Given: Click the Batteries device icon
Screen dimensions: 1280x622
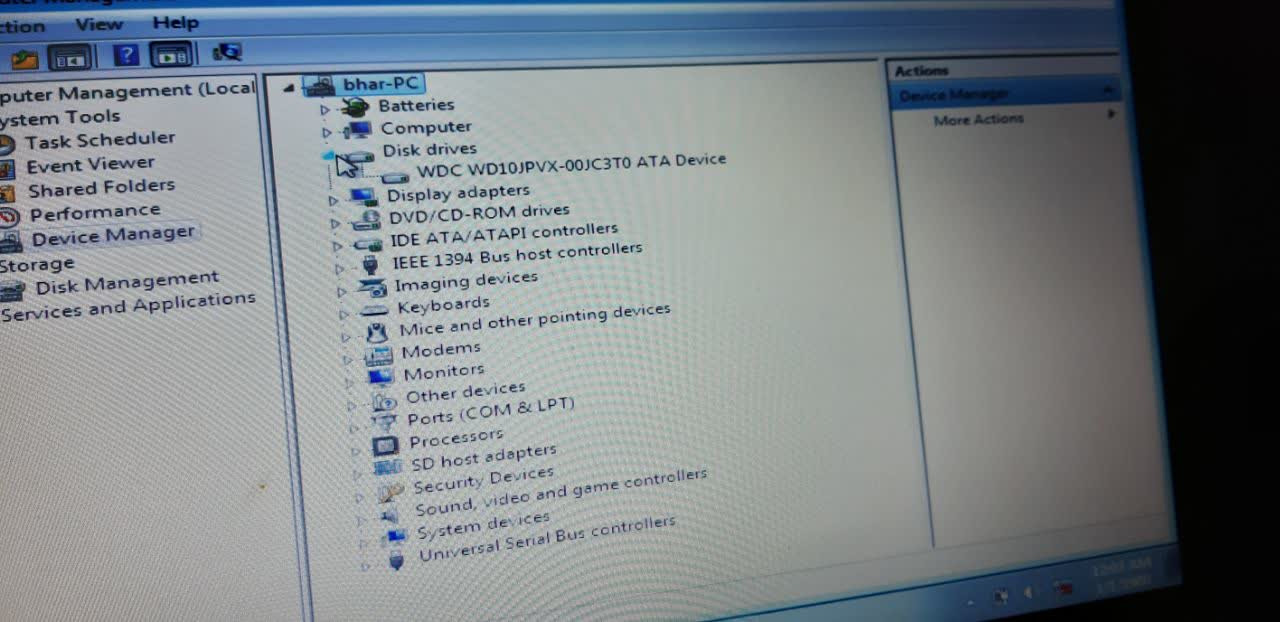Looking at the screenshot, I should click(355, 107).
